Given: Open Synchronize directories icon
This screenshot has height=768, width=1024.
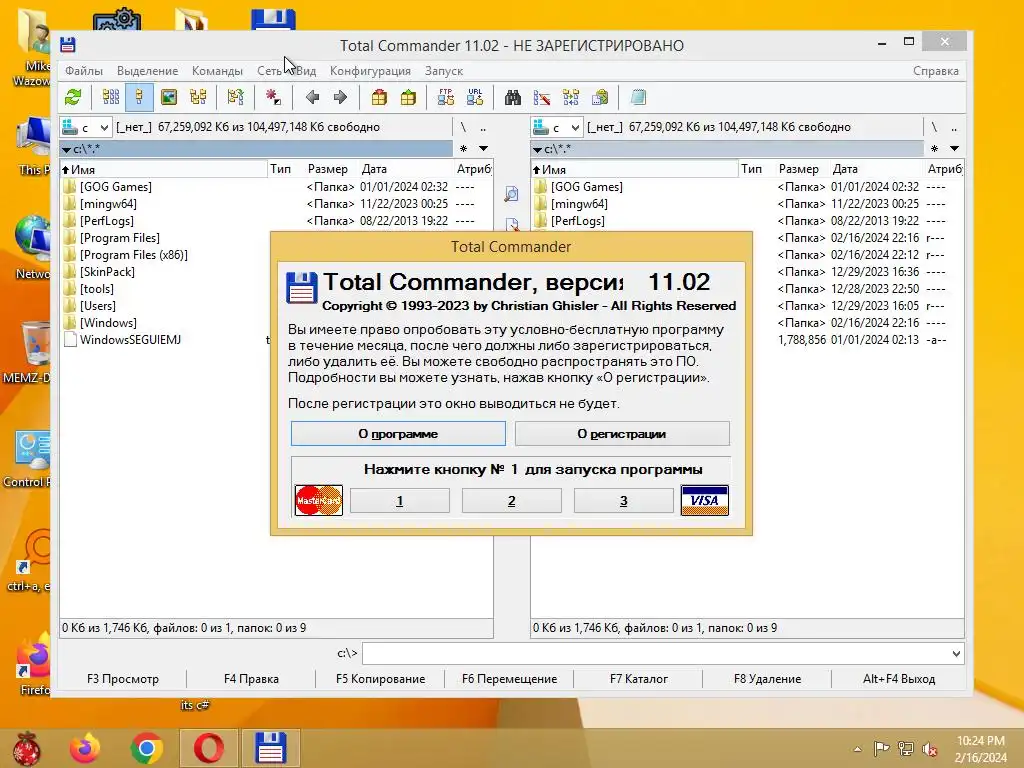Looking at the screenshot, I should (571, 98).
